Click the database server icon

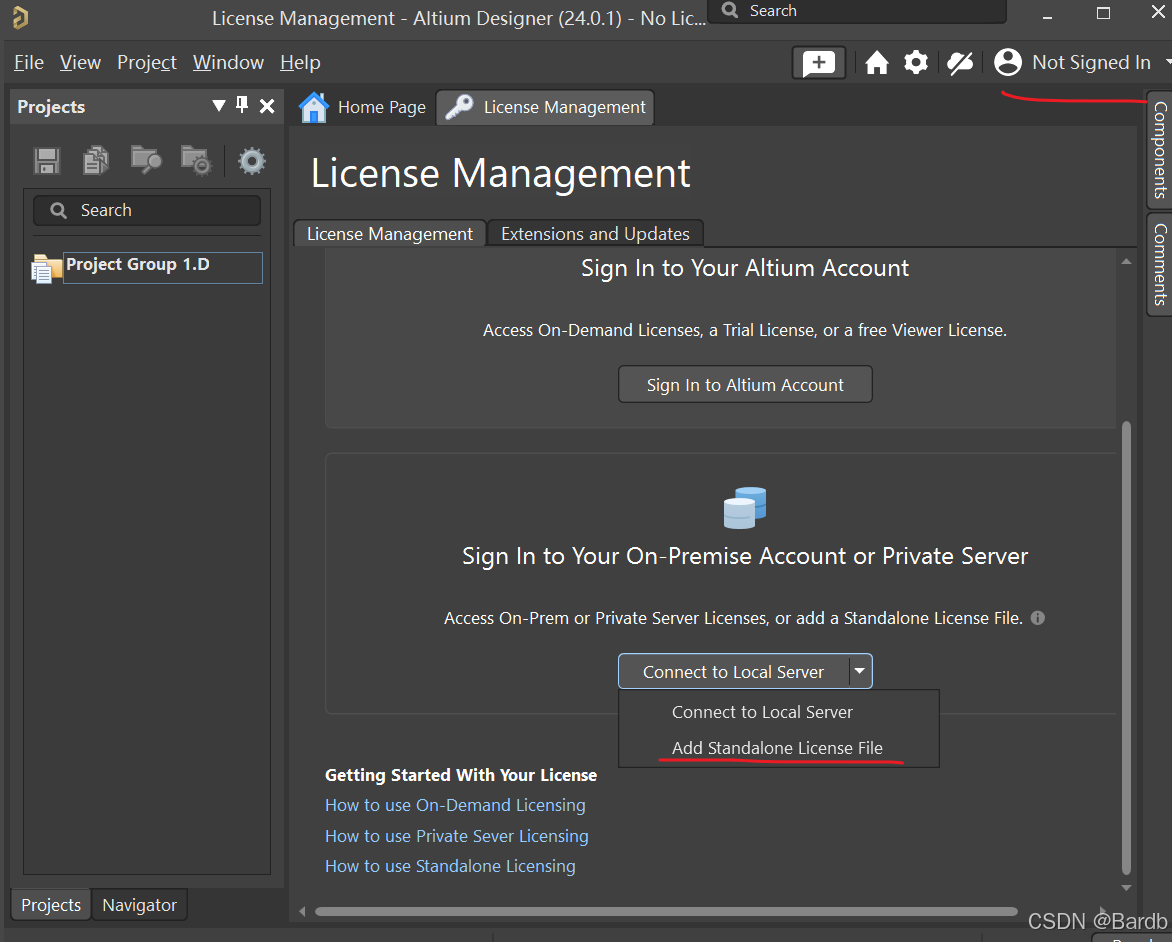(x=745, y=508)
